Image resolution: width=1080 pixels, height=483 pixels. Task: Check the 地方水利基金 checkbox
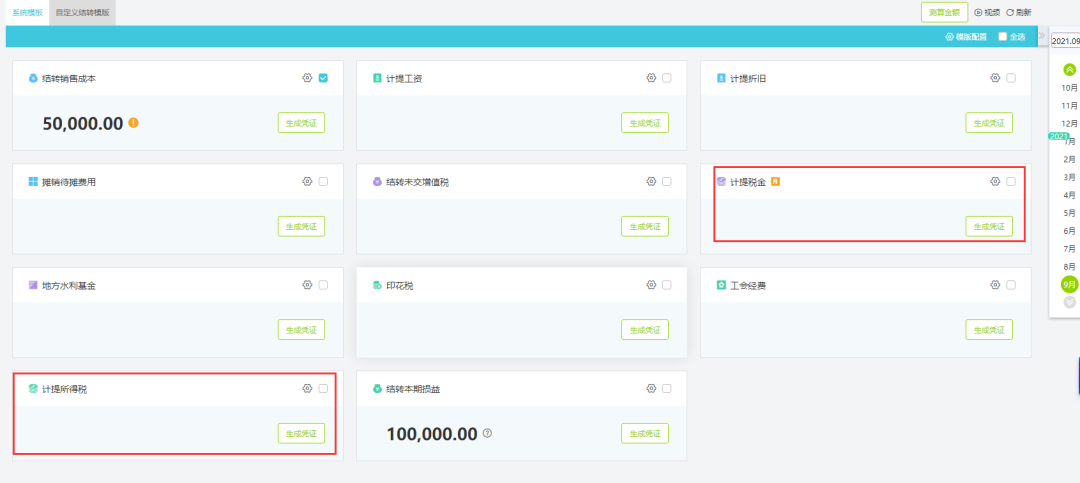[x=323, y=285]
